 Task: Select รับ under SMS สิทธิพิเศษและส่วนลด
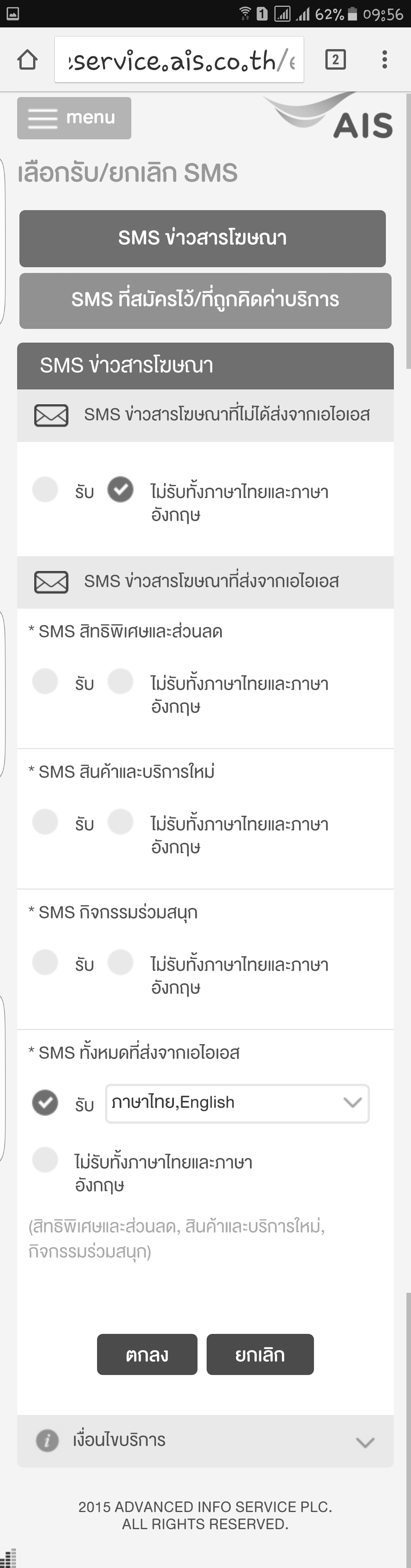click(x=45, y=682)
